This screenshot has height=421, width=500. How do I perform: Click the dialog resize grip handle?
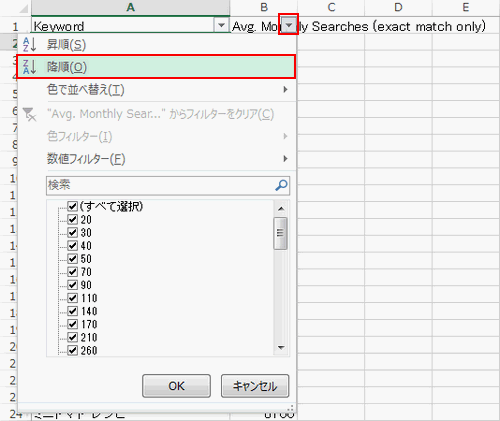pos(290,408)
